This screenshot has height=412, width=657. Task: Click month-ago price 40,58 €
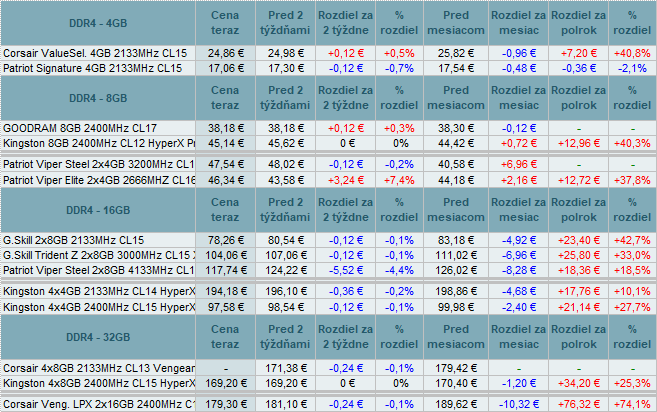pyautogui.click(x=456, y=164)
